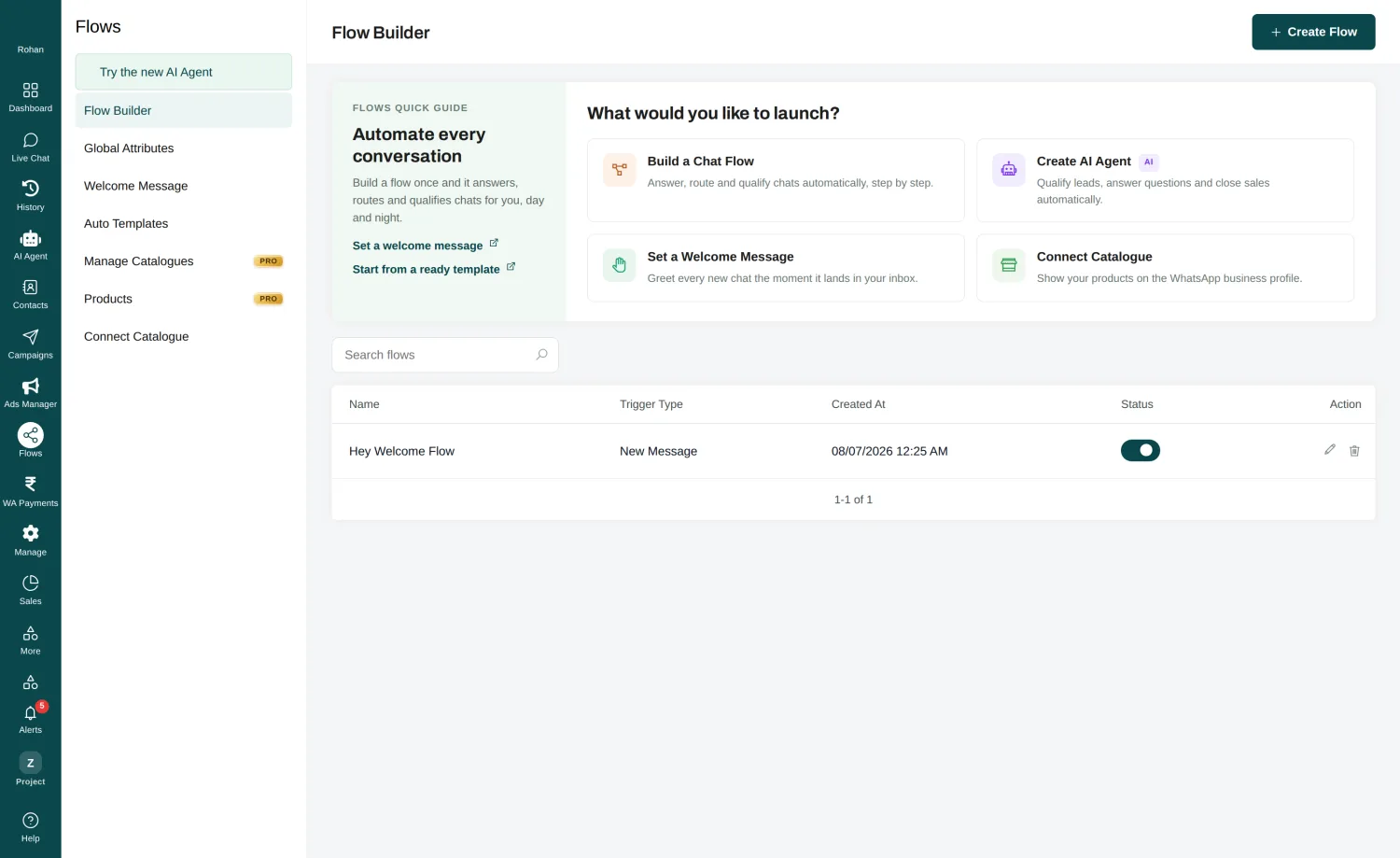Open the More menu in sidebar

click(30, 640)
